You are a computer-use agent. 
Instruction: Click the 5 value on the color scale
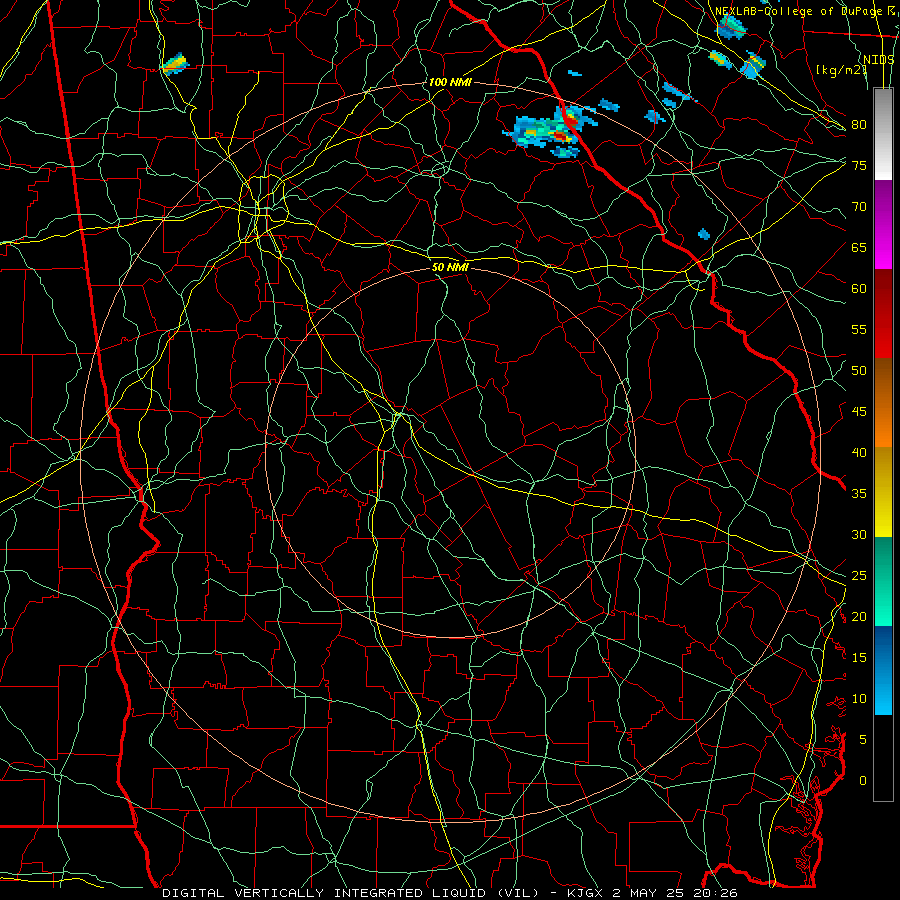[863, 740]
